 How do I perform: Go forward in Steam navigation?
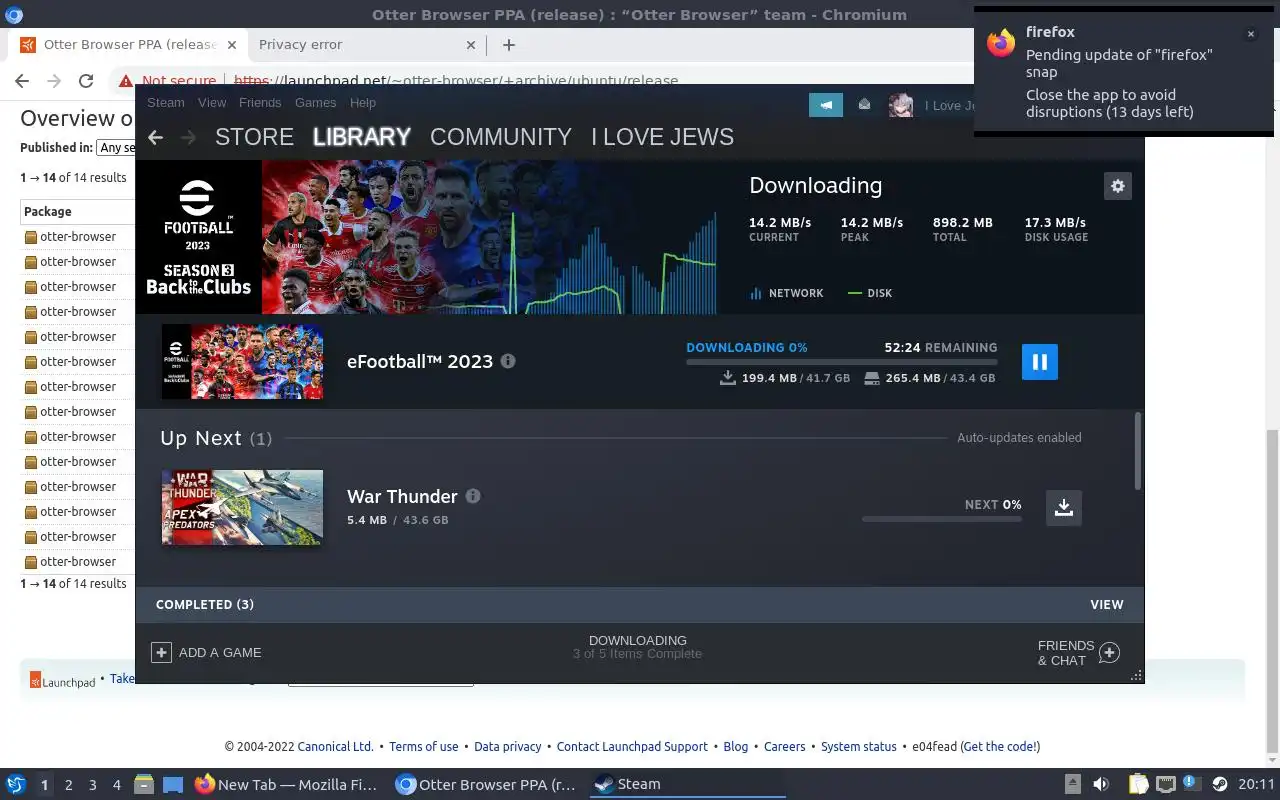(x=188, y=137)
